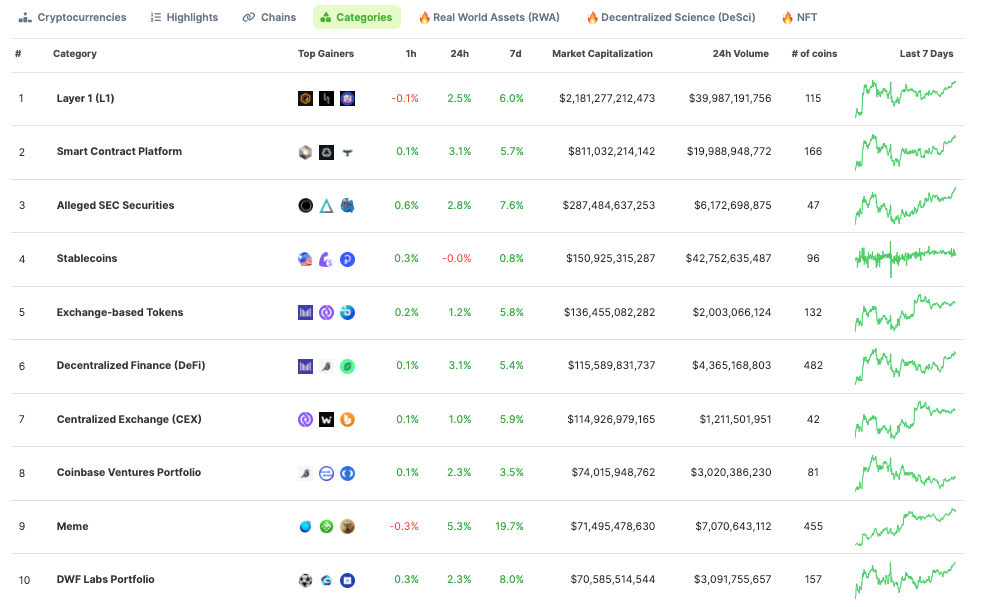Click the first top gainer coin icon in Layer 1 row
This screenshot has width=994, height=607.
(x=306, y=98)
